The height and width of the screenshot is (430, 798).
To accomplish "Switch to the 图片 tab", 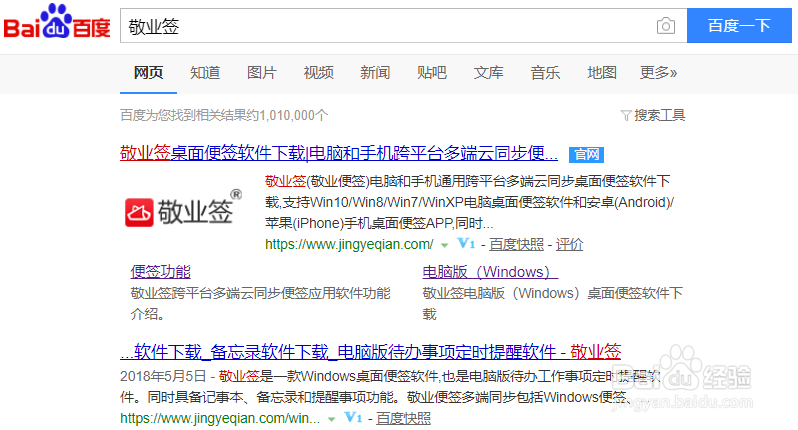I will click(x=262, y=73).
